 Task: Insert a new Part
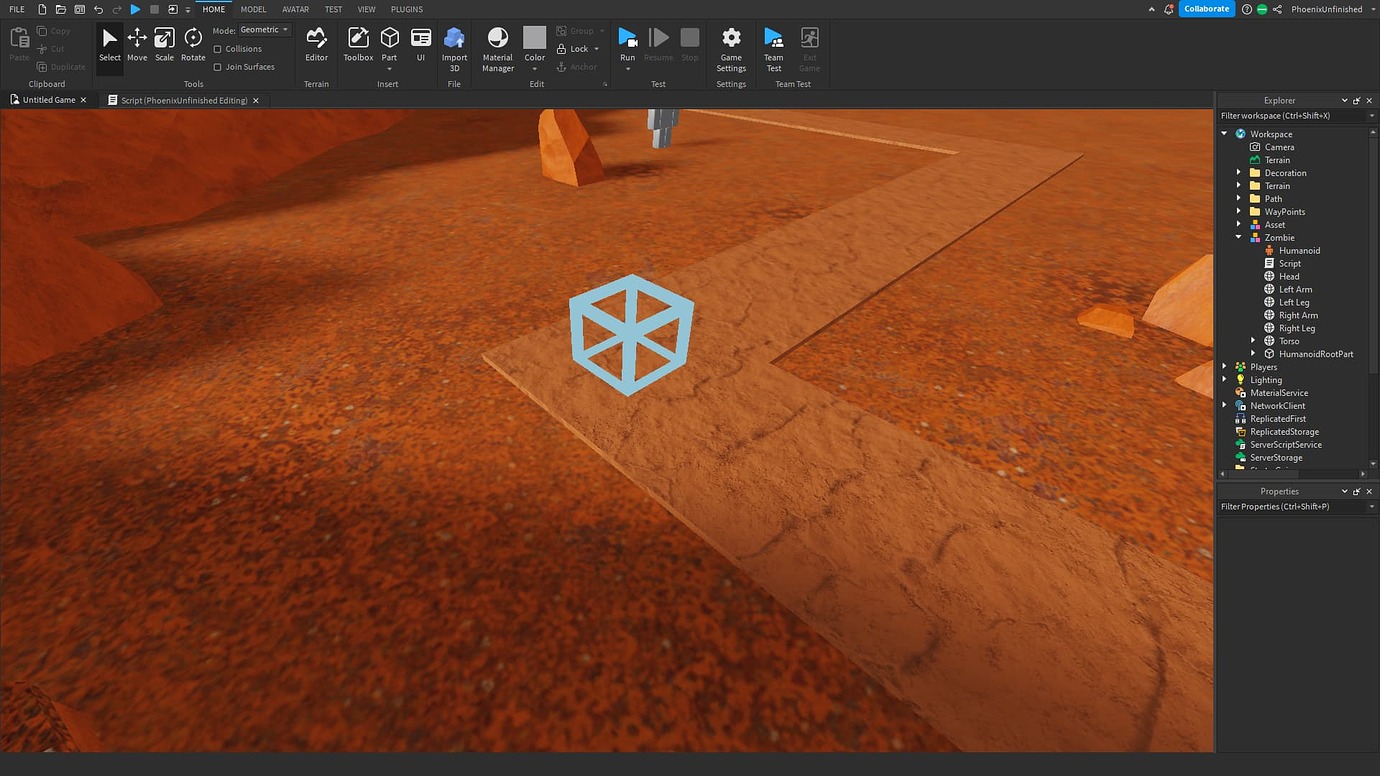pyautogui.click(x=389, y=44)
